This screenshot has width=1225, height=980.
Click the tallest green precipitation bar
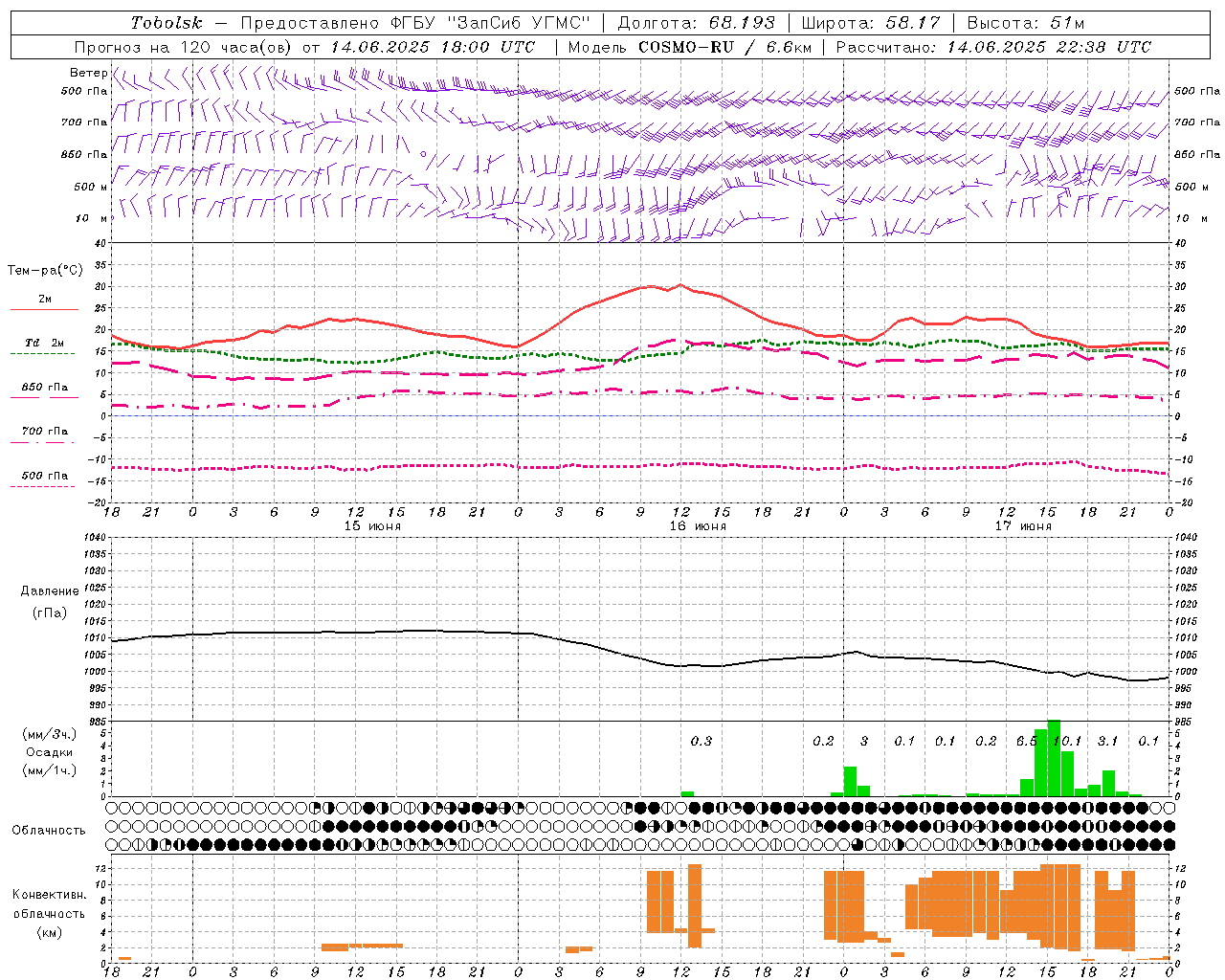click(x=1054, y=758)
